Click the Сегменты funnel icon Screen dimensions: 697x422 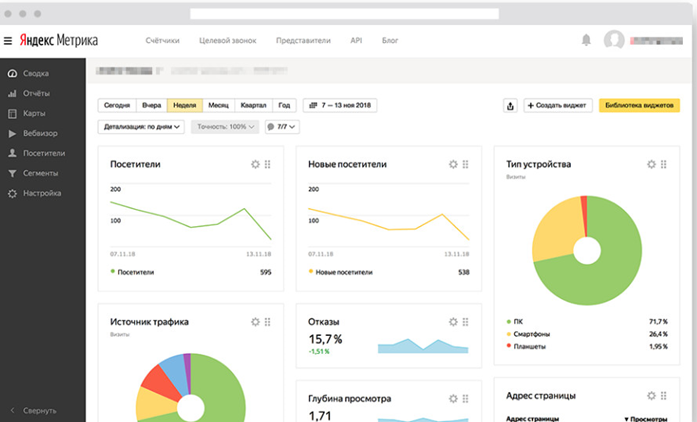tap(12, 173)
